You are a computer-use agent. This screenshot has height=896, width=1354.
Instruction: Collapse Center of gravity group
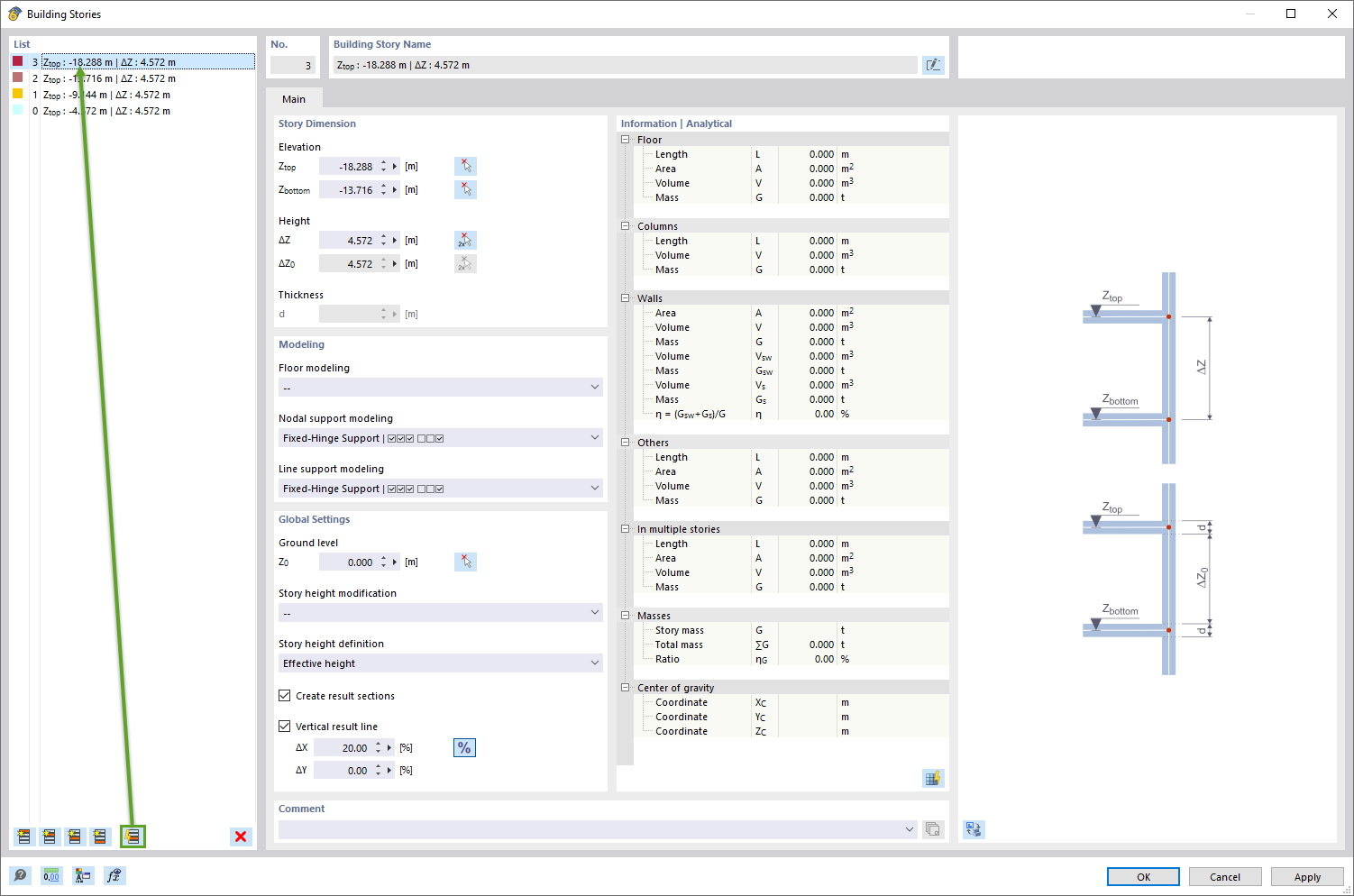click(626, 688)
